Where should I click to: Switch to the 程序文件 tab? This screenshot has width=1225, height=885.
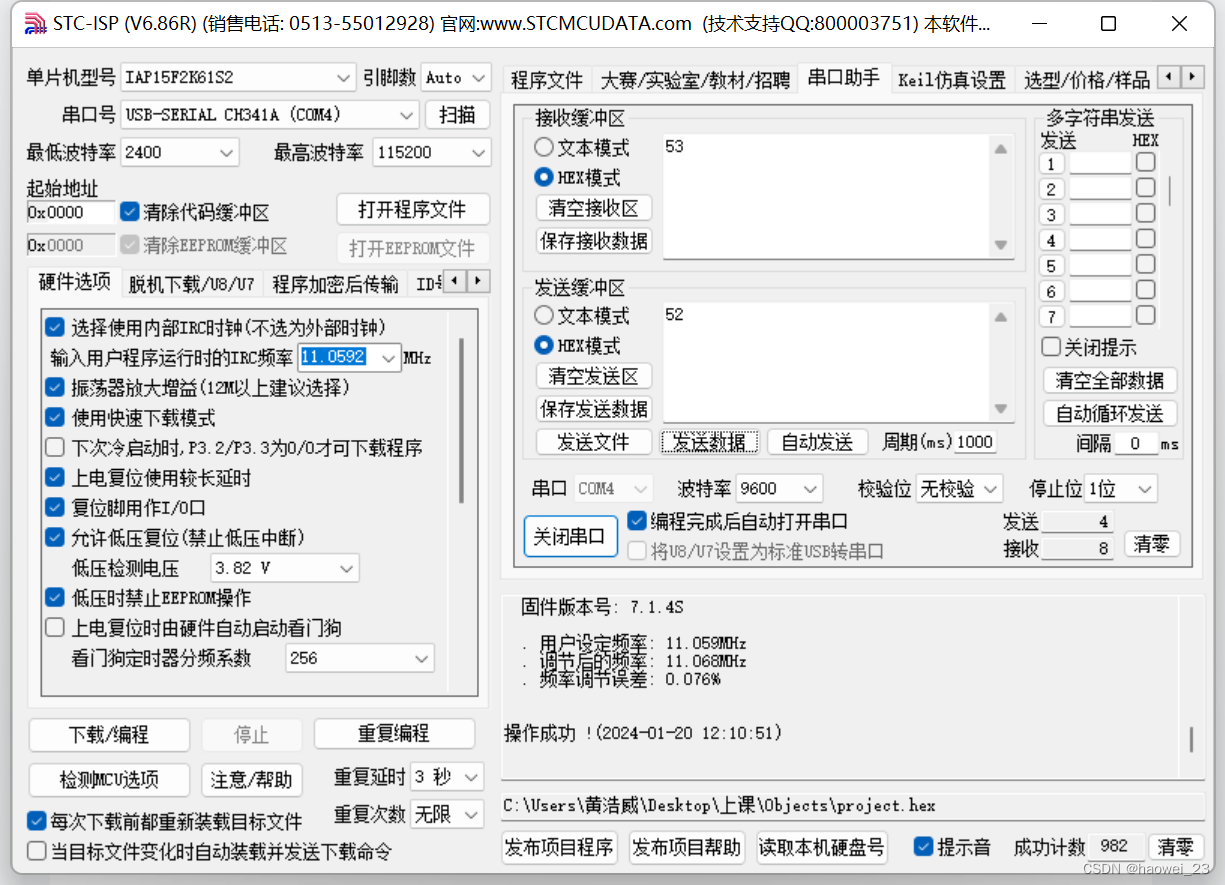point(547,80)
